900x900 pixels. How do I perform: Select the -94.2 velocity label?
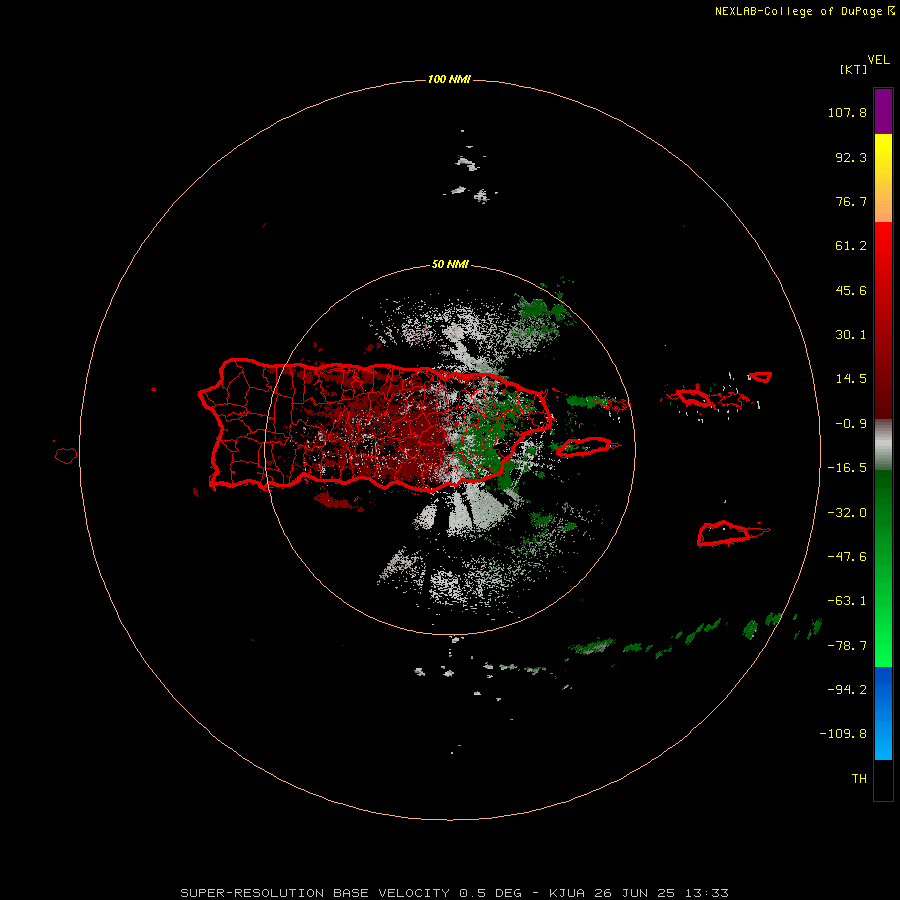tap(847, 689)
